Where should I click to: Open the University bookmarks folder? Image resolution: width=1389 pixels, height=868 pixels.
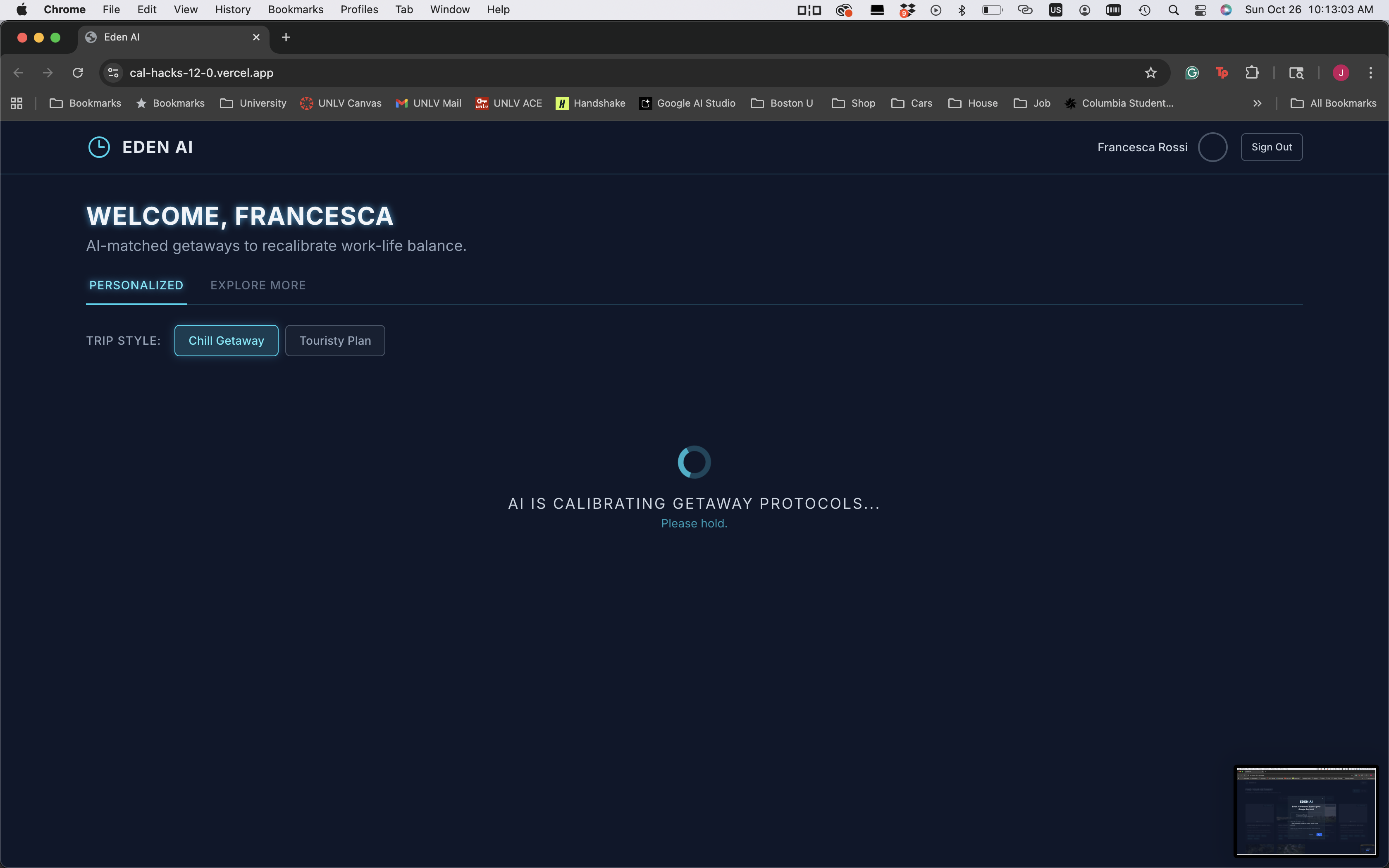coord(253,103)
